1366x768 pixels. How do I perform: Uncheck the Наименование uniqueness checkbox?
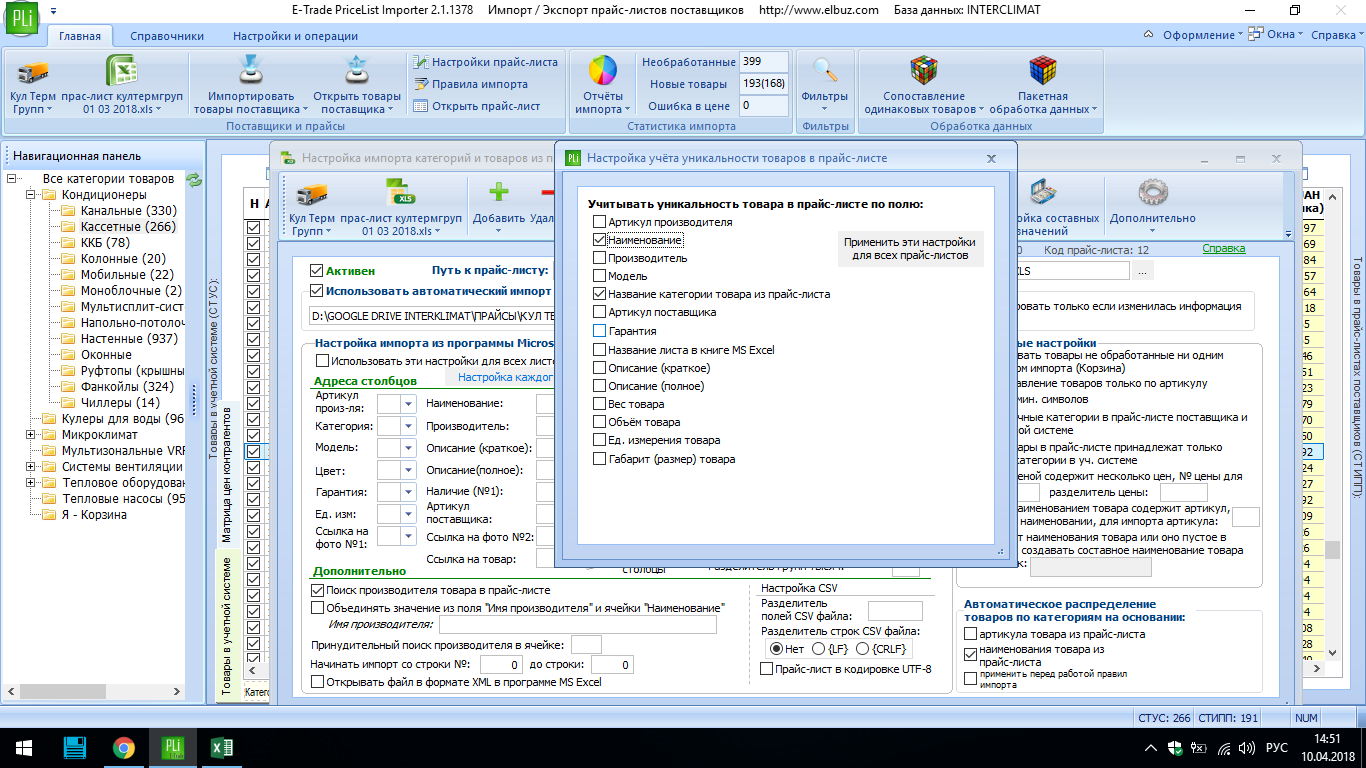[x=599, y=240]
